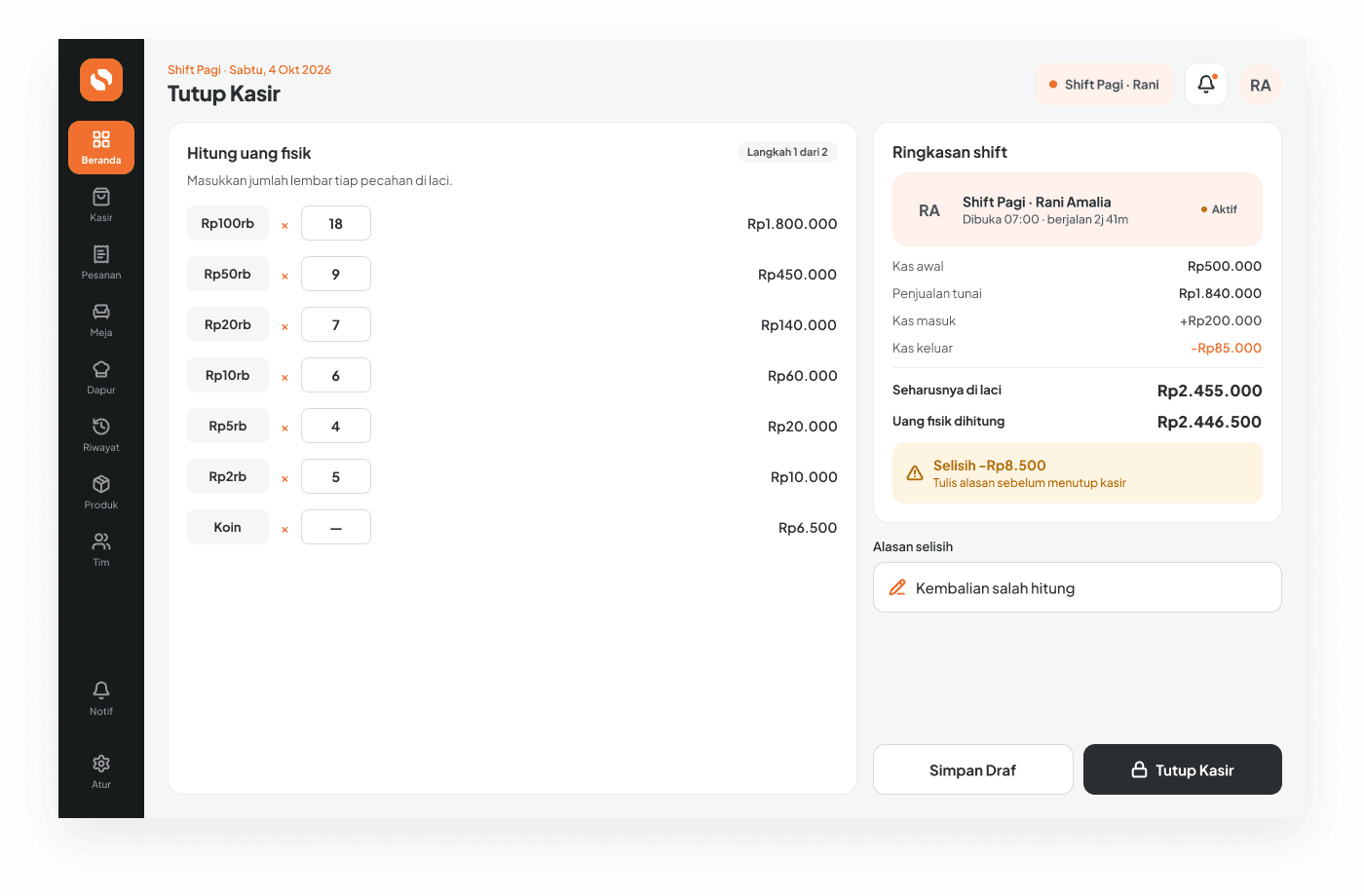1364x896 pixels.
Task: Switch to the Dapur kitchen view
Action: coord(101,377)
